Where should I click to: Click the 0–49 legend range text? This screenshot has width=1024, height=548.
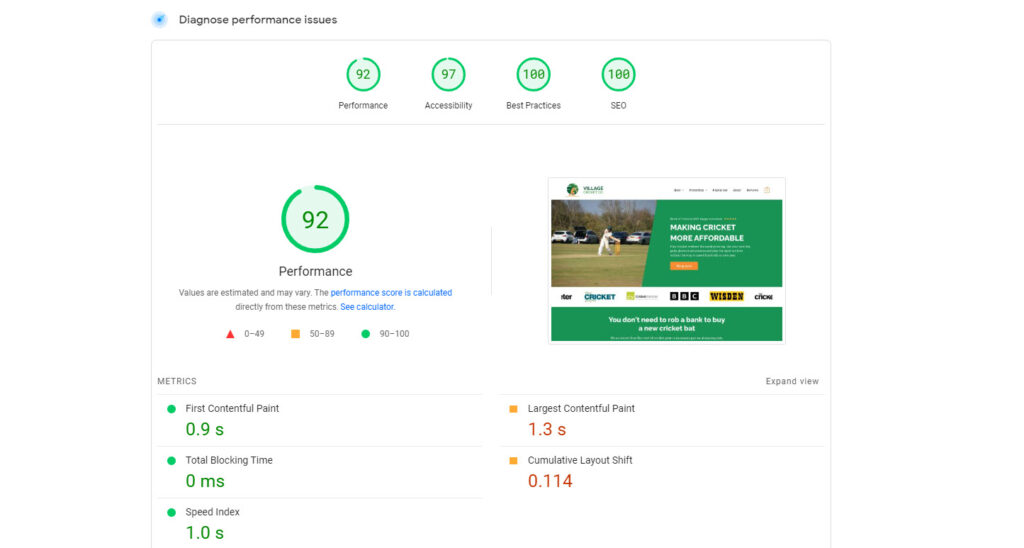pyautogui.click(x=254, y=334)
